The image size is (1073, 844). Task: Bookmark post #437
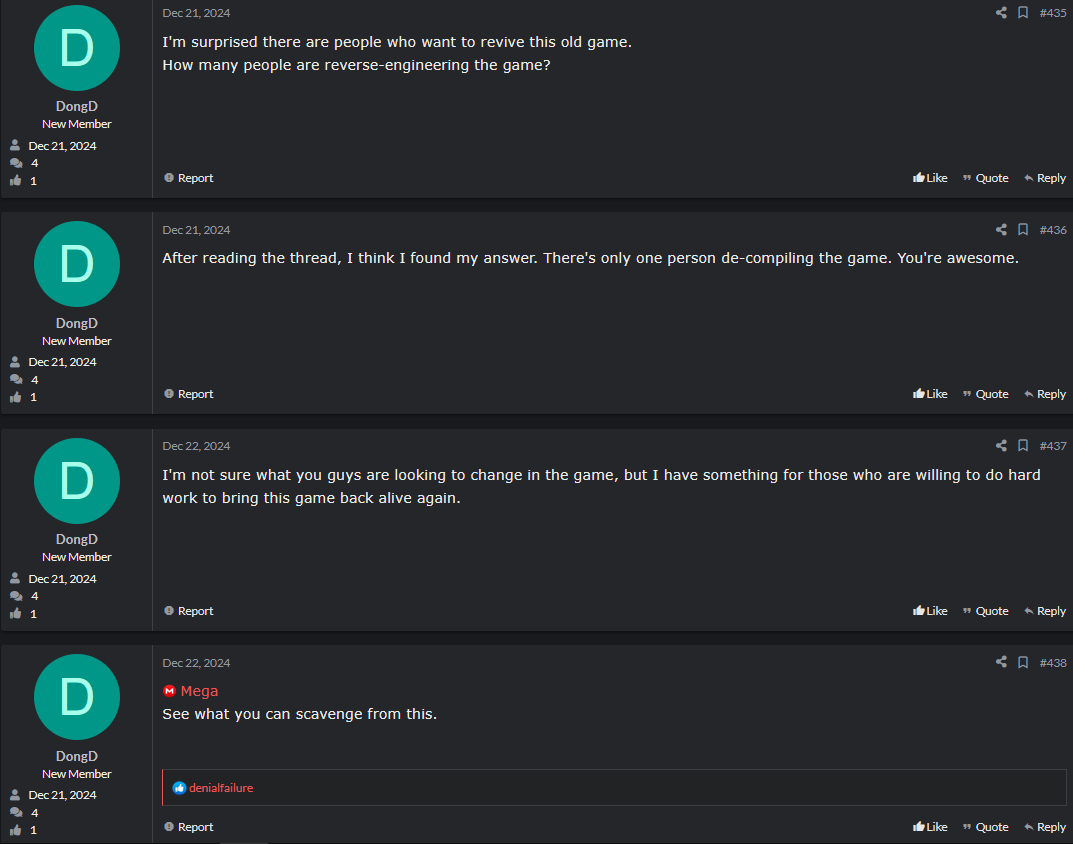coord(1023,446)
